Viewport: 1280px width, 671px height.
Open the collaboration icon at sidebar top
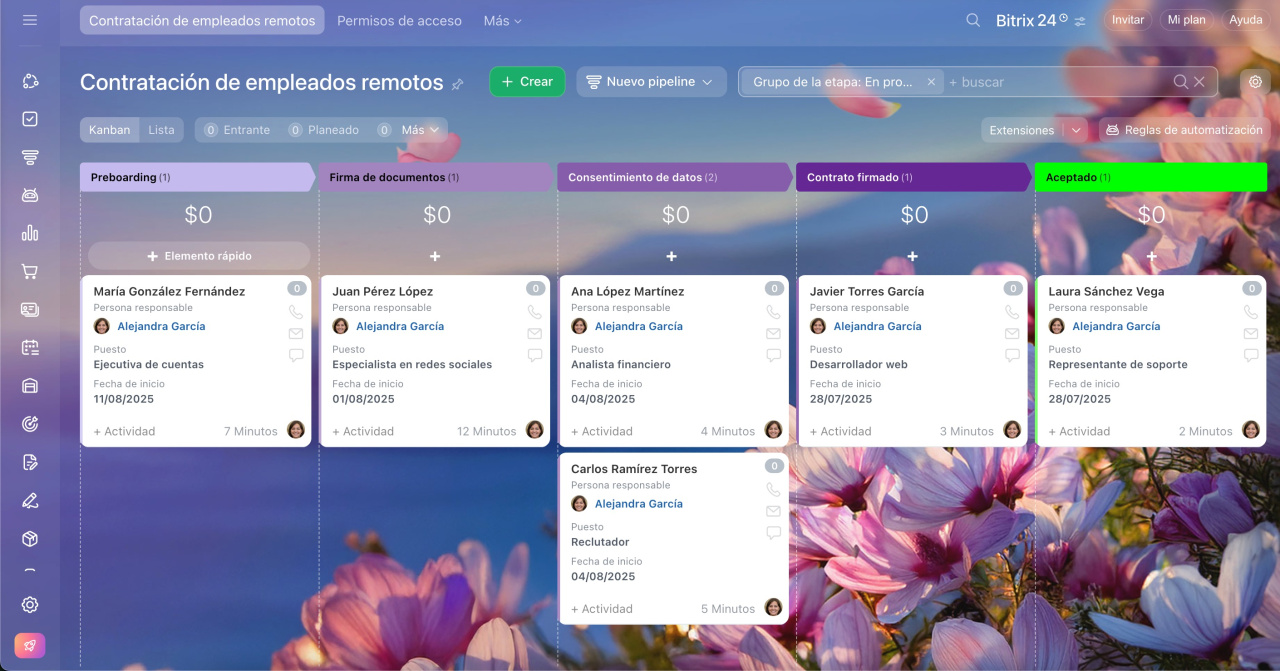(x=30, y=81)
